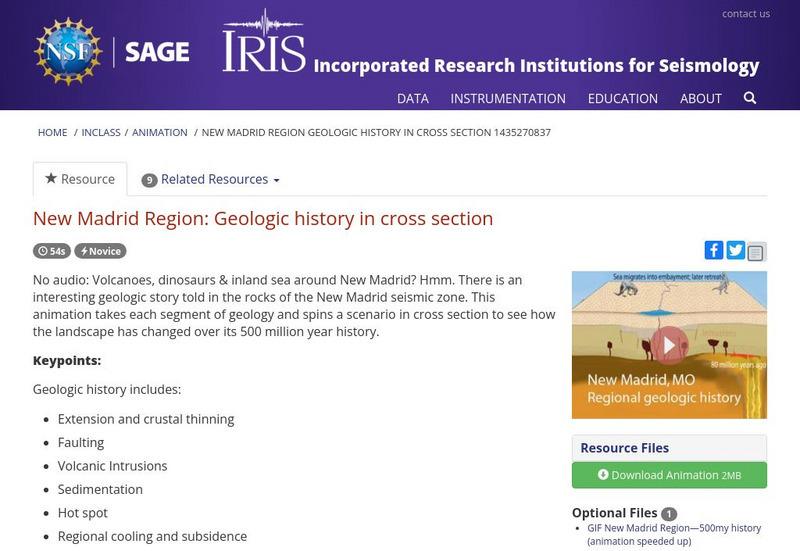The image size is (800, 551).
Task: Open the INSTRUMENTATION menu
Action: click(508, 99)
